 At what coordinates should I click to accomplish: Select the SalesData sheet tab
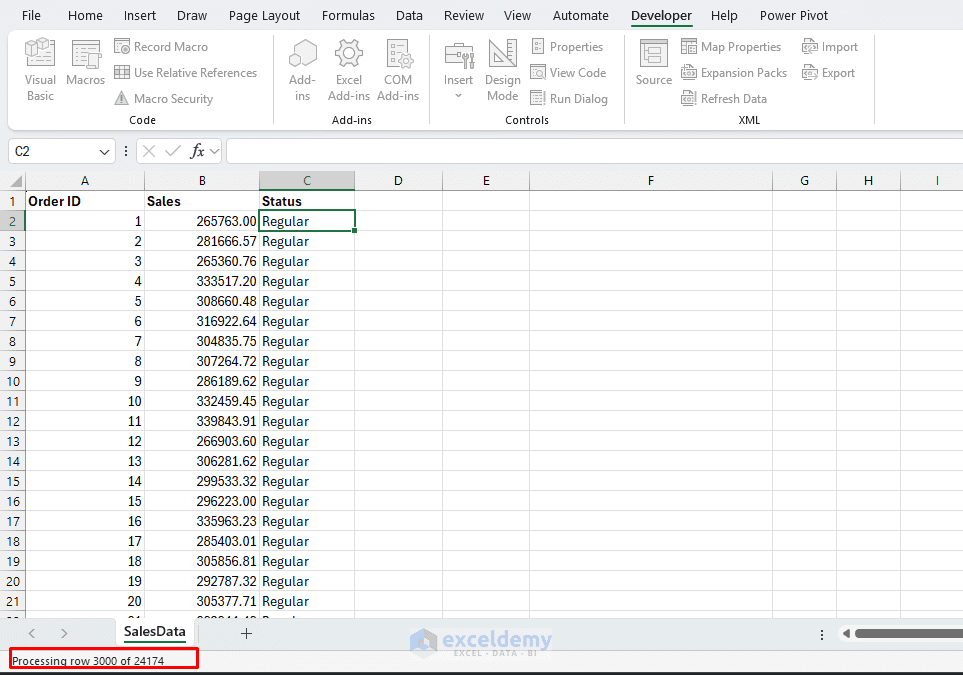(155, 632)
